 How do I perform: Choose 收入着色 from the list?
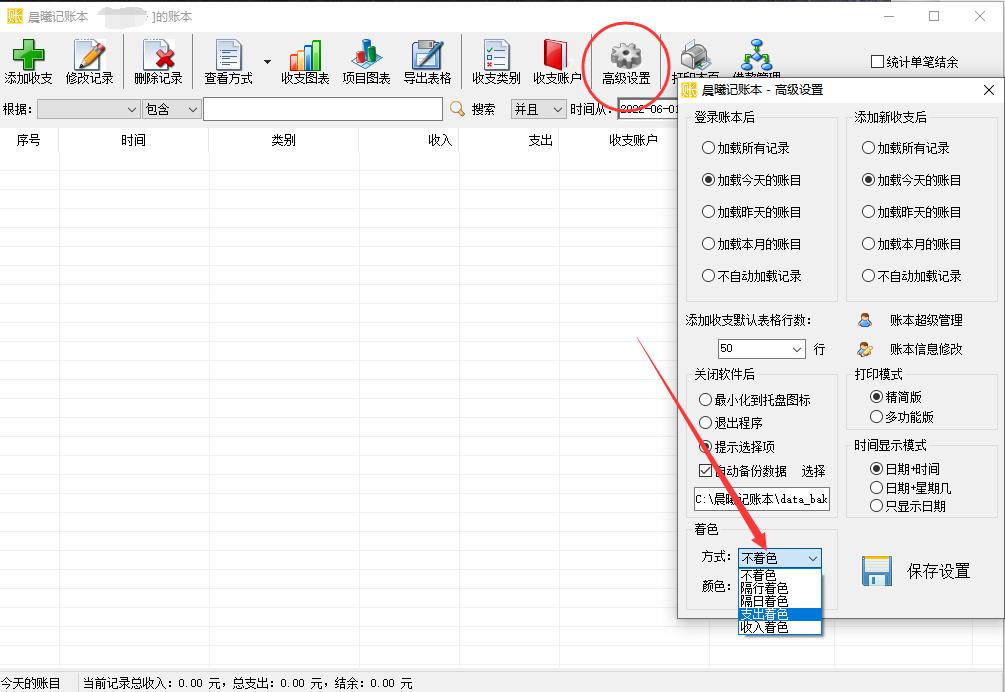779,627
